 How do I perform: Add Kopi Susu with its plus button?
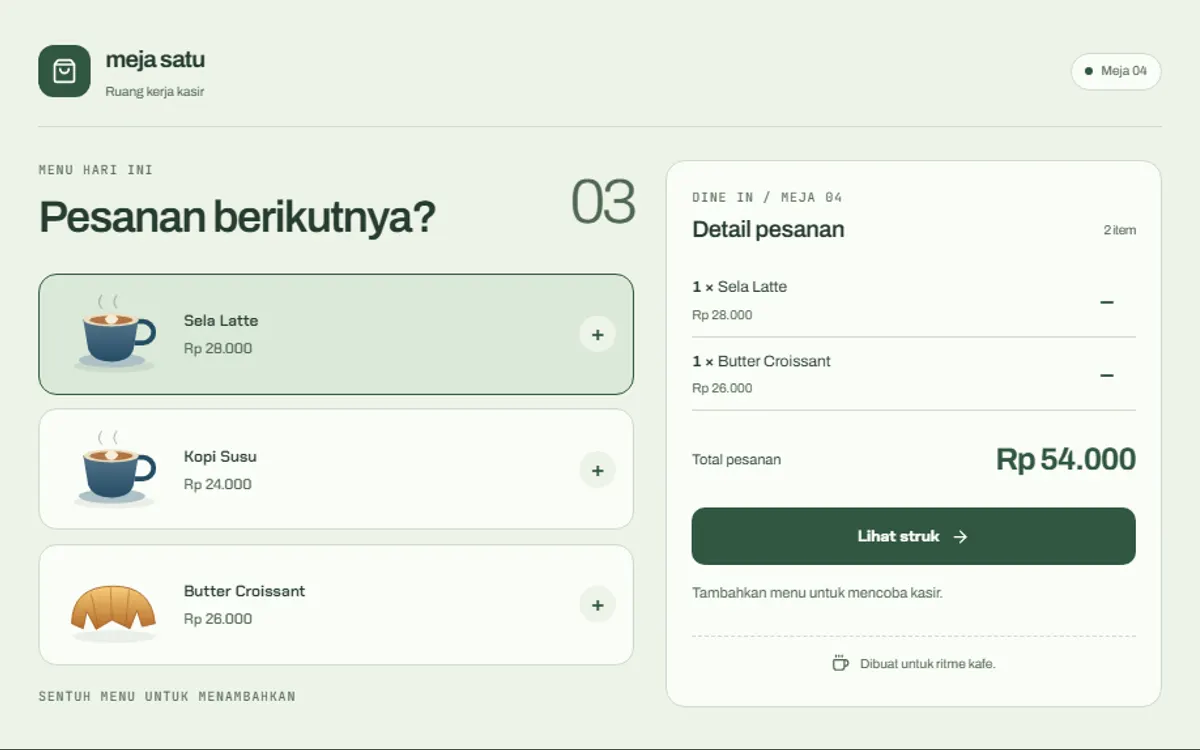tap(597, 470)
